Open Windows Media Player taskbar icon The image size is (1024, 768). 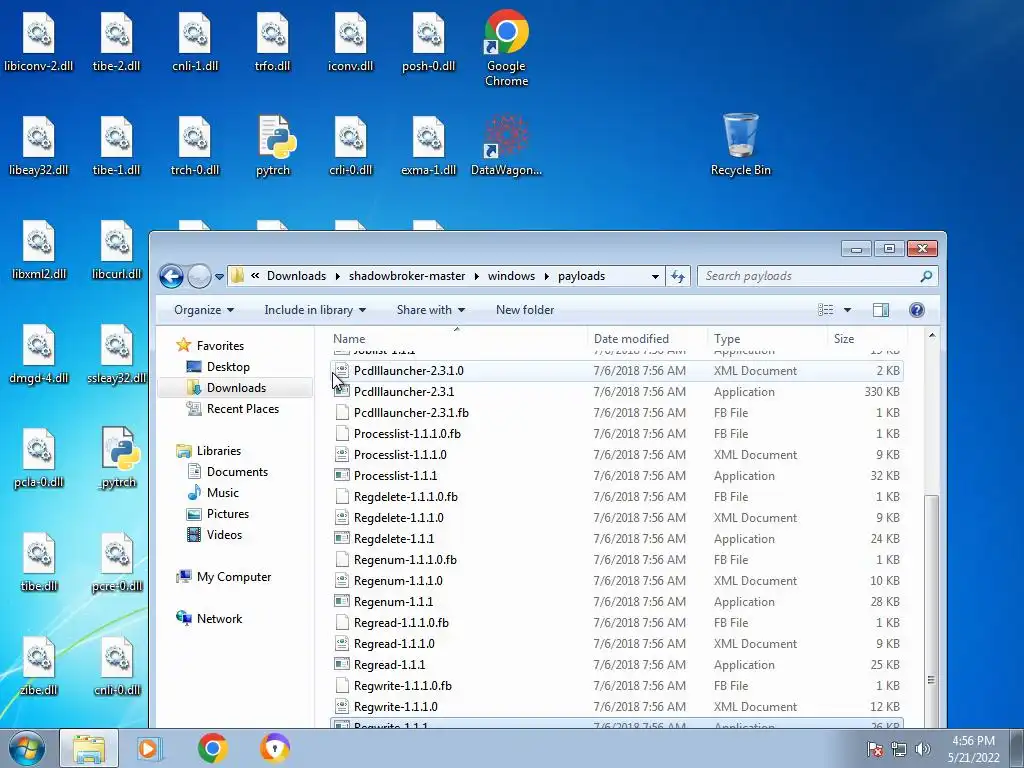point(150,748)
